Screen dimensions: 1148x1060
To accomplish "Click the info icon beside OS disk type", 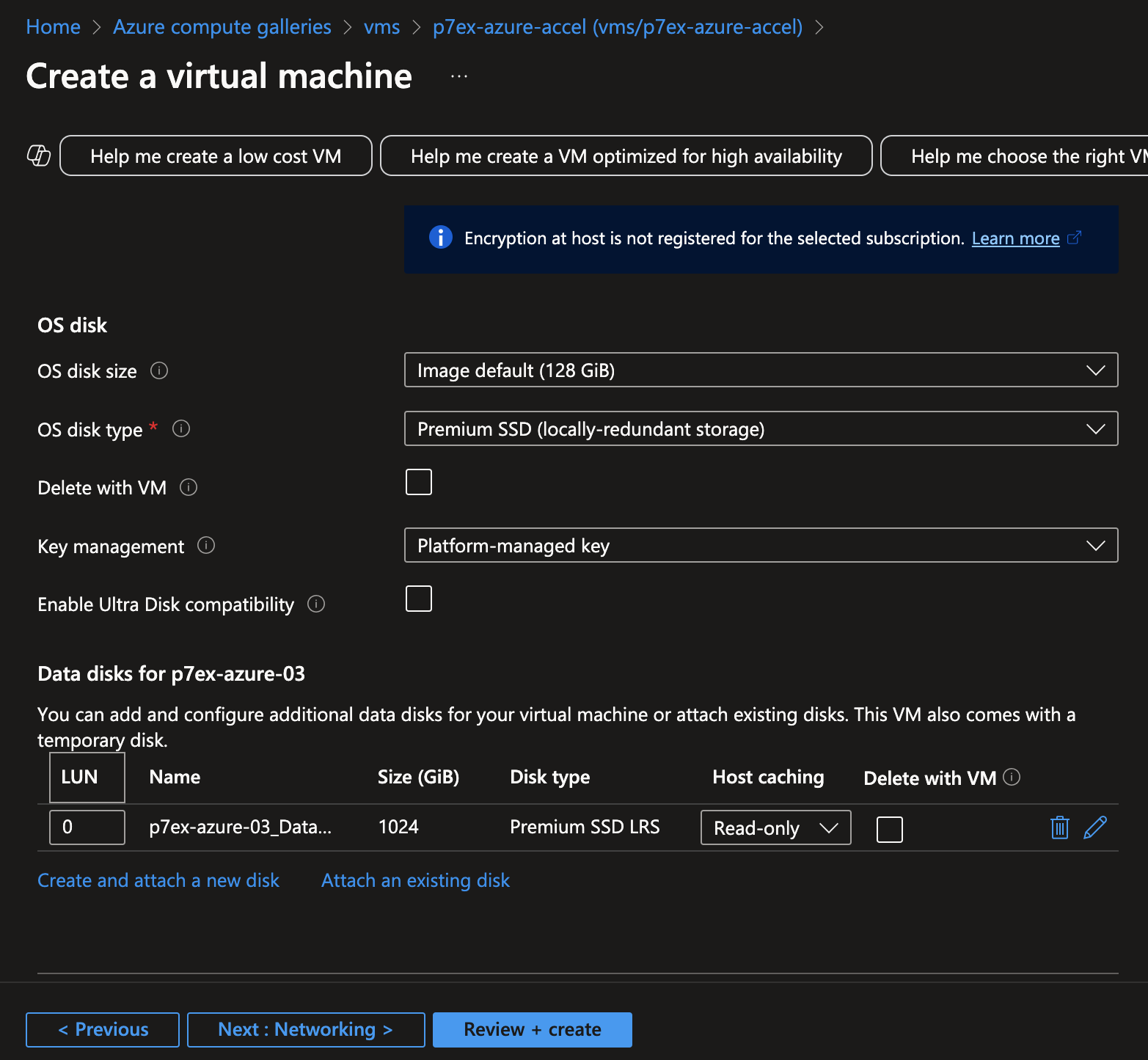I will [181, 428].
